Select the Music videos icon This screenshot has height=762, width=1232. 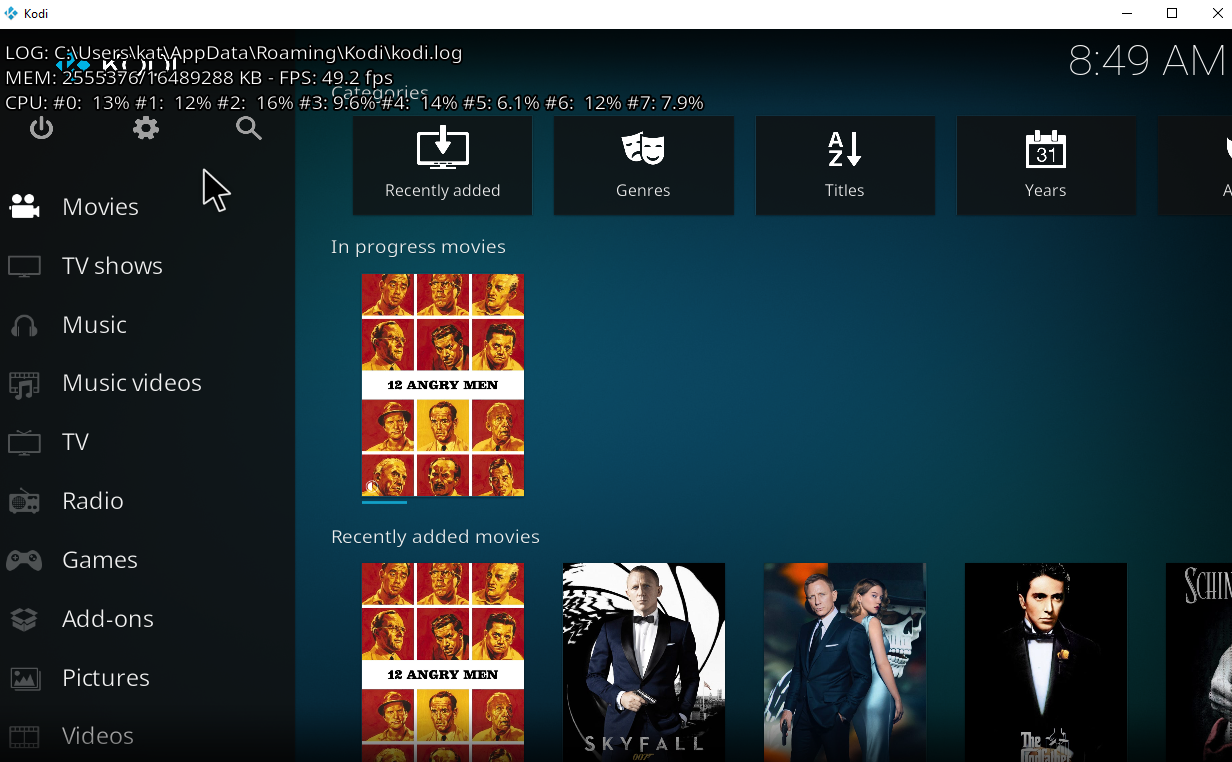click(x=24, y=384)
